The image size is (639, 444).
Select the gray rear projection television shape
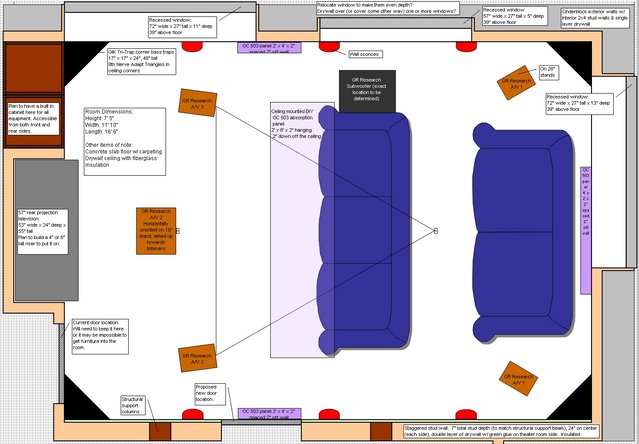pyautogui.click(x=46, y=230)
